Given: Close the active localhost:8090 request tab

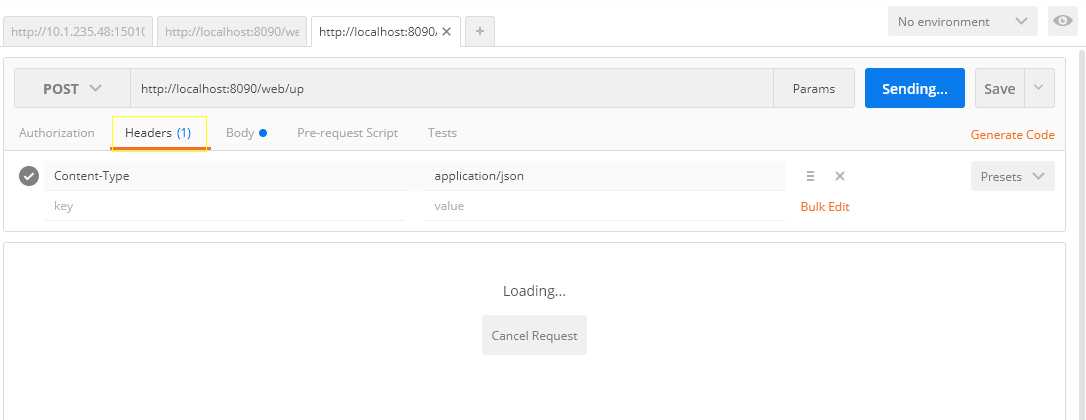Looking at the screenshot, I should (447, 32).
